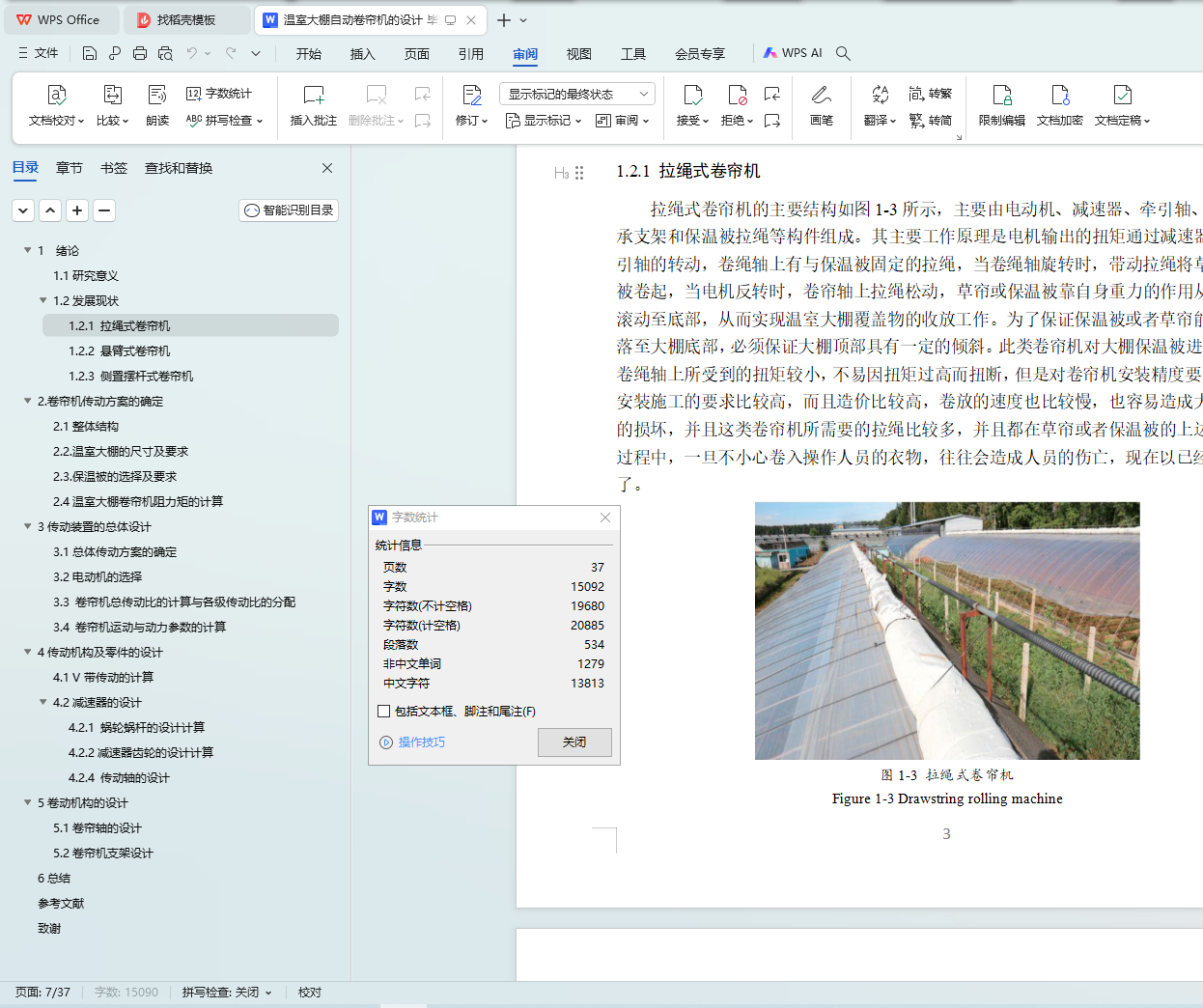
Task: Open the 比较 compare documents tool
Action: coord(112,106)
